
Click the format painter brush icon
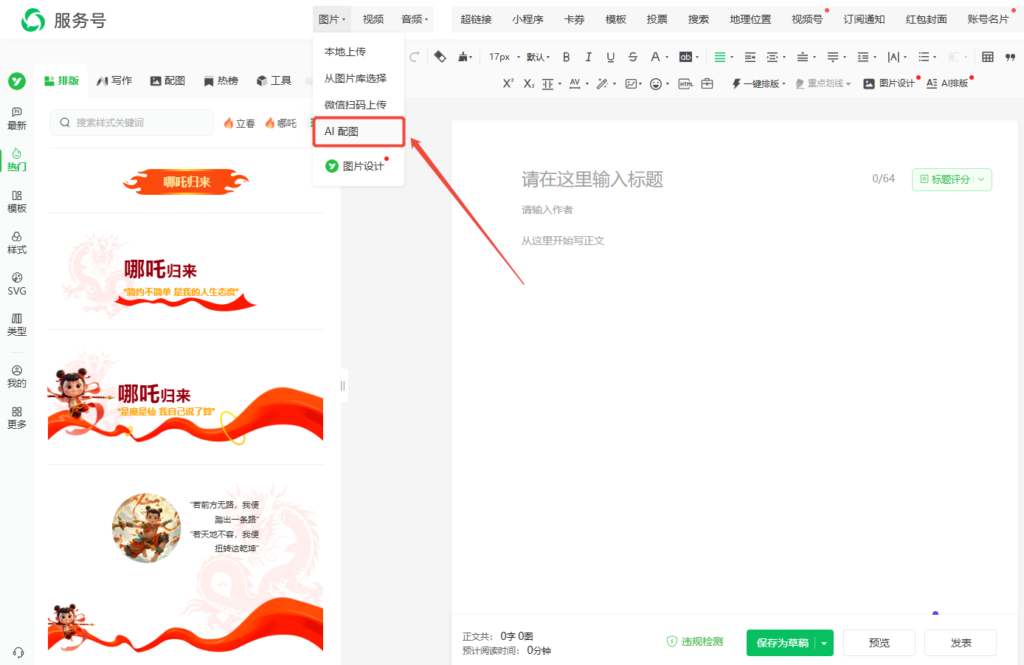click(x=463, y=57)
